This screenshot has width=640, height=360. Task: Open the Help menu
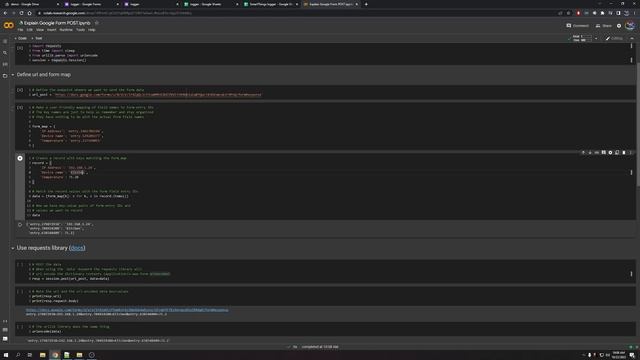click(x=91, y=30)
